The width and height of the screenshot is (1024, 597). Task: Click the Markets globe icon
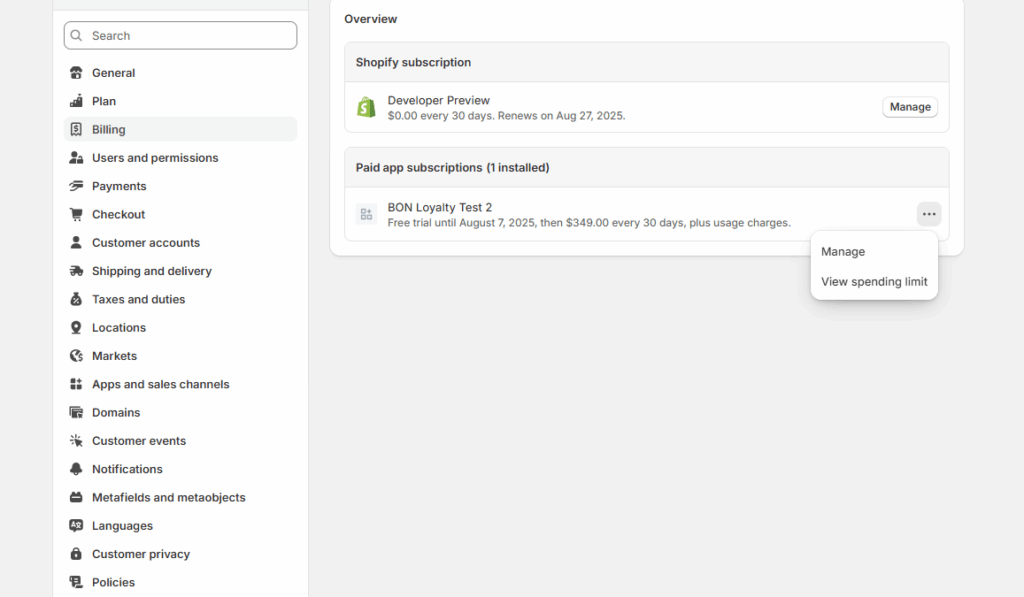tap(76, 356)
